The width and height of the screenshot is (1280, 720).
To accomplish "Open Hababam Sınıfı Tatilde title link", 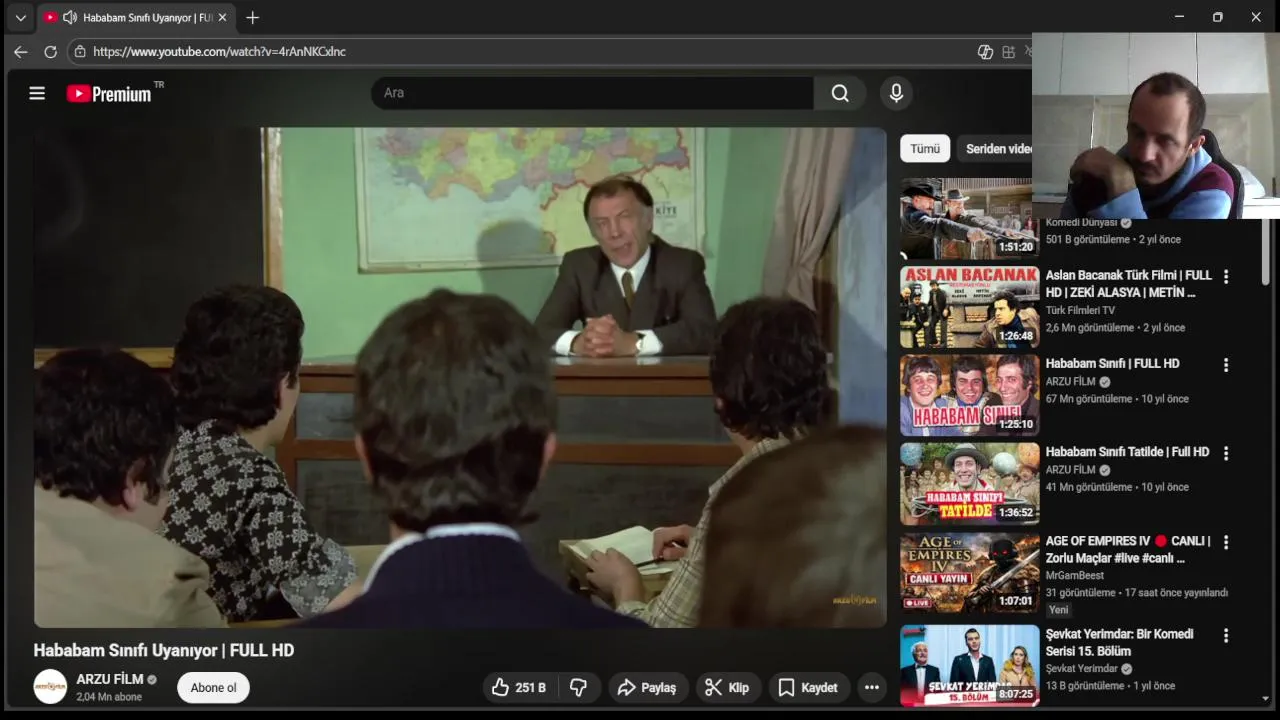I will tap(1127, 451).
